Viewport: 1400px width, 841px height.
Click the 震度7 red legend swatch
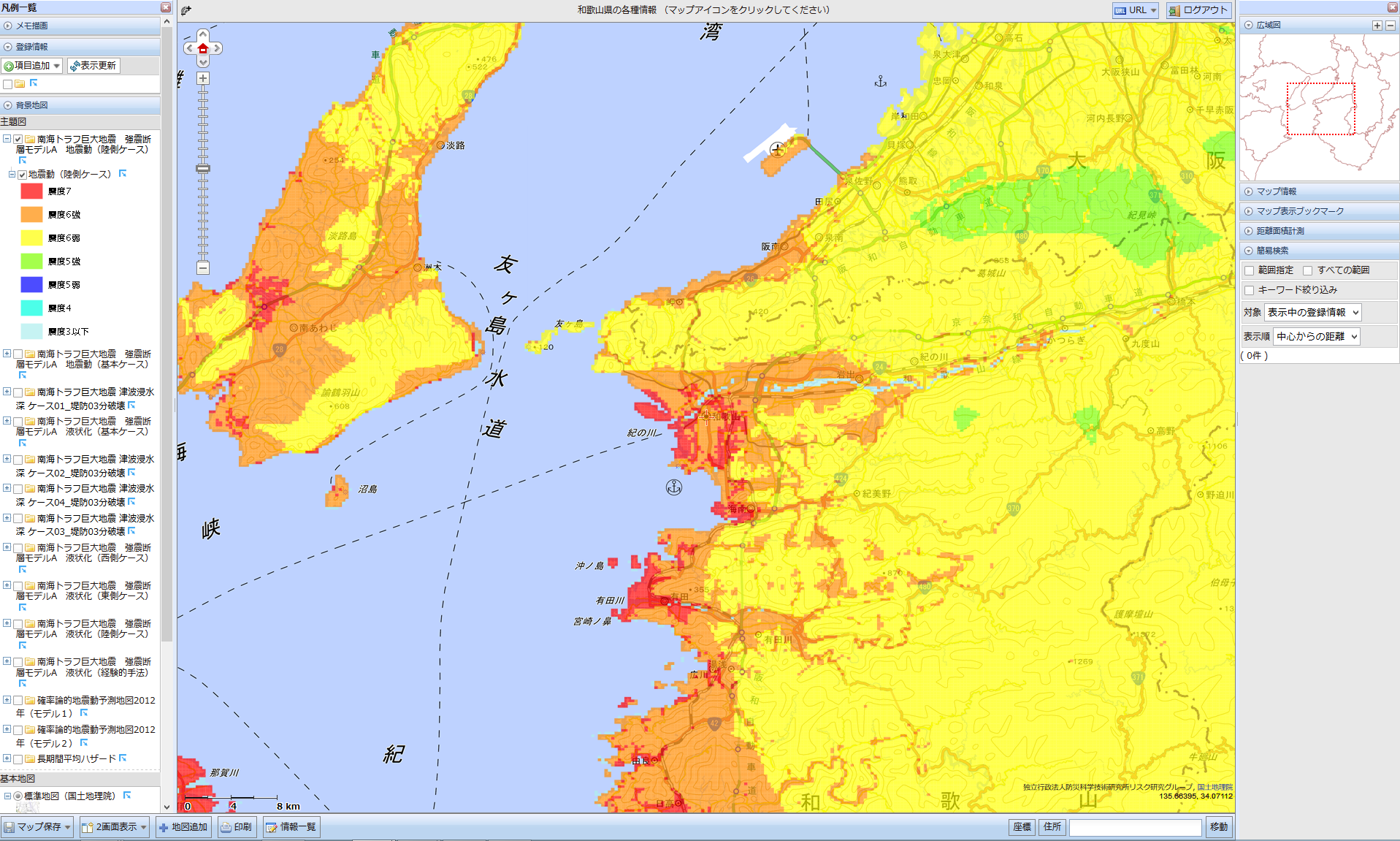31,191
